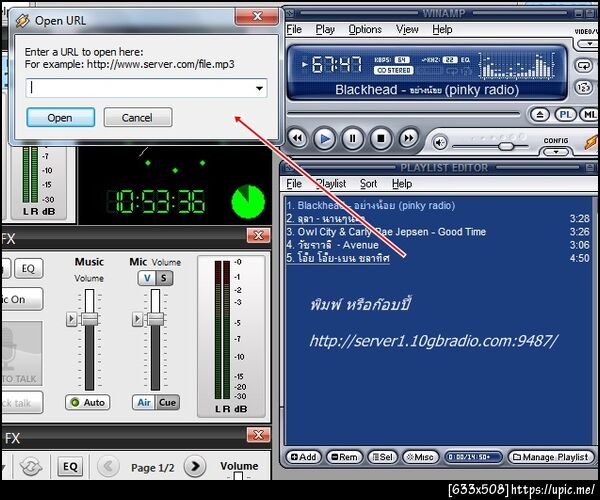The image size is (600, 500).
Task: Open Winamp File menu
Action: click(294, 29)
